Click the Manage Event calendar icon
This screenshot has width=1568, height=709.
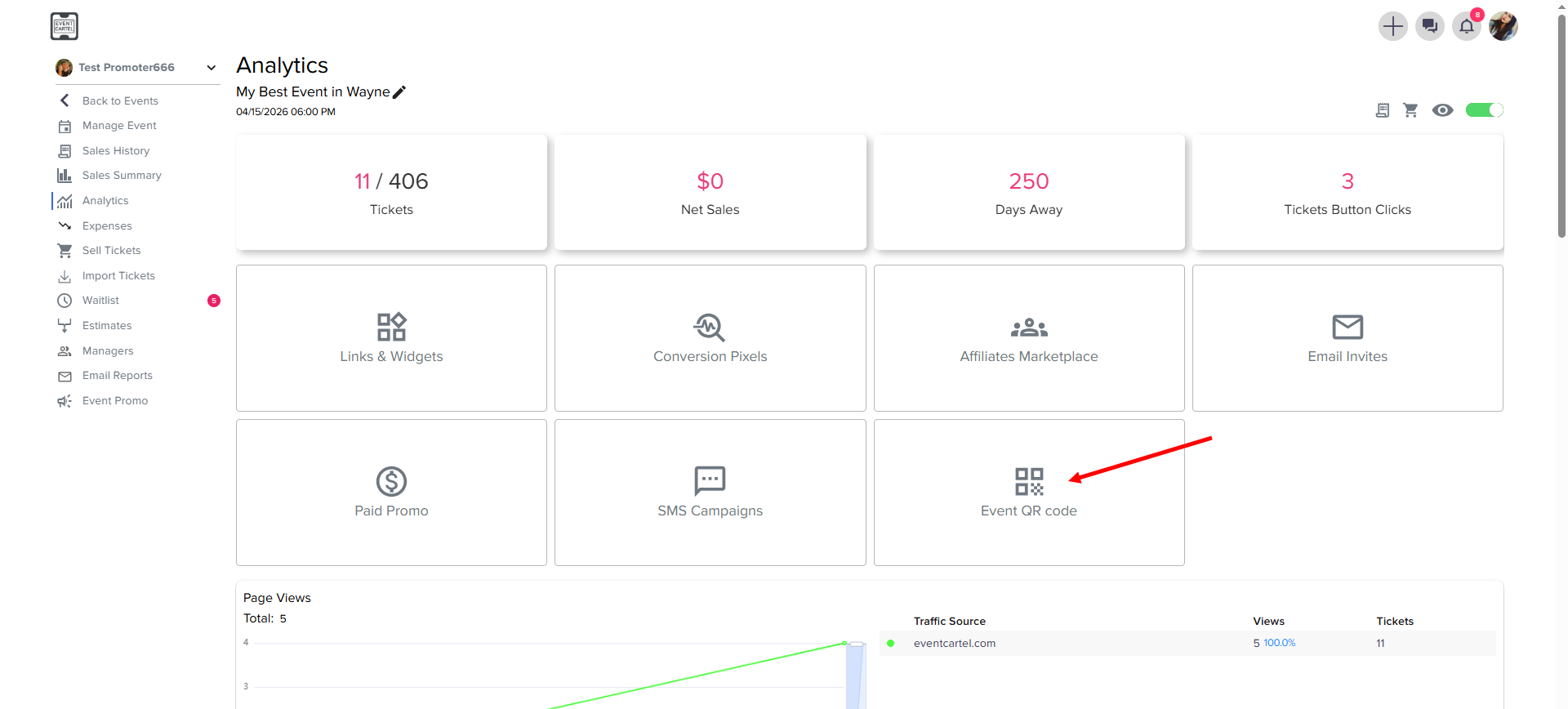pyautogui.click(x=65, y=126)
